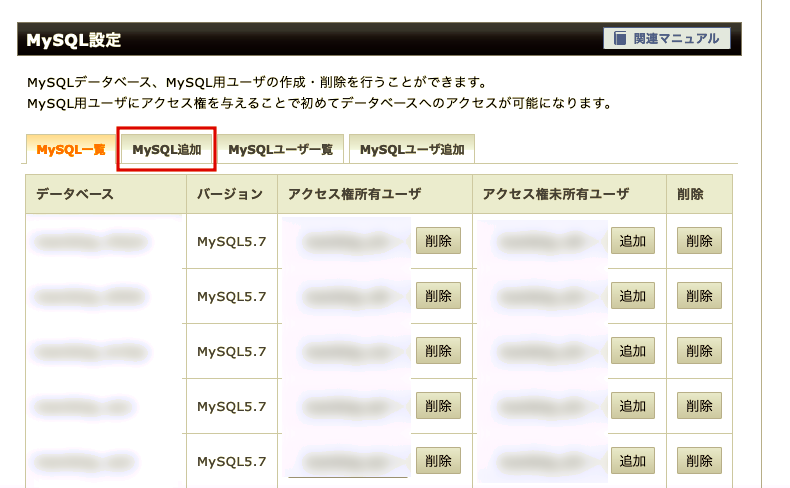Switch to the MySQL一覧 tab
790x488 pixels.
(71, 150)
